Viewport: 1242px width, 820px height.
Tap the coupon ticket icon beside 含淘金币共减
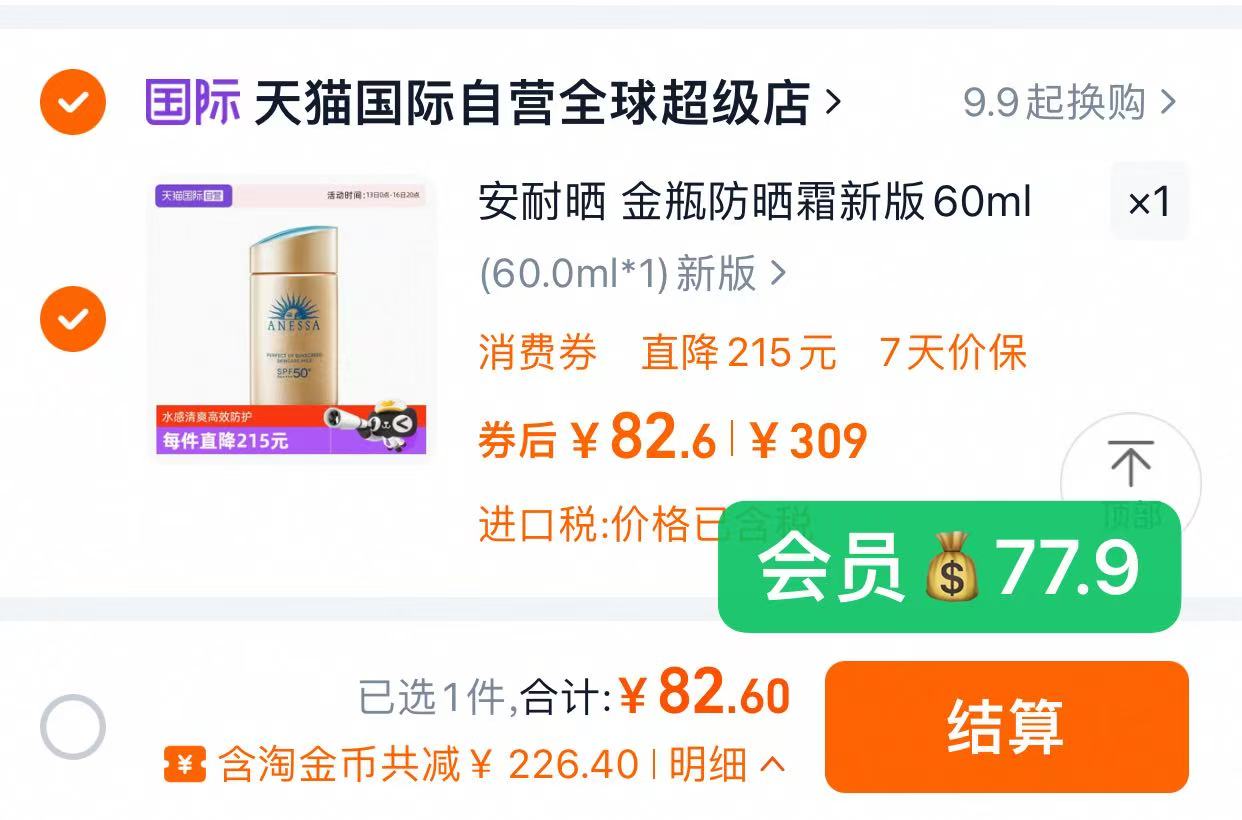point(185,766)
